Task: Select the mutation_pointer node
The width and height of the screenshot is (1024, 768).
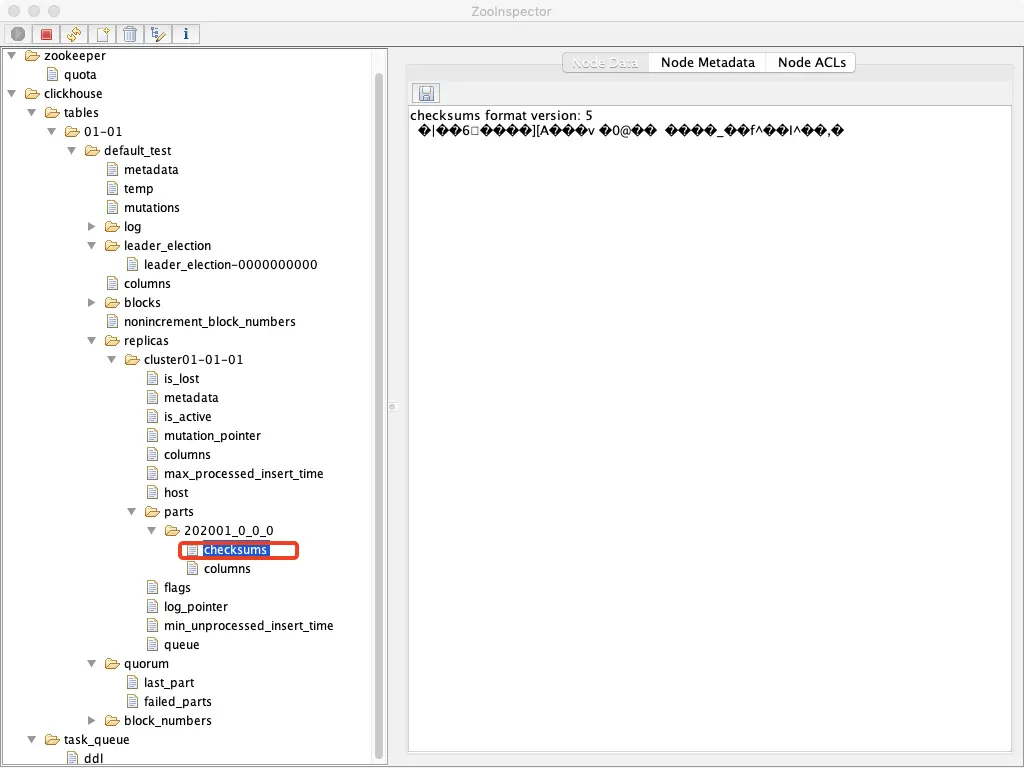Action: click(x=212, y=436)
